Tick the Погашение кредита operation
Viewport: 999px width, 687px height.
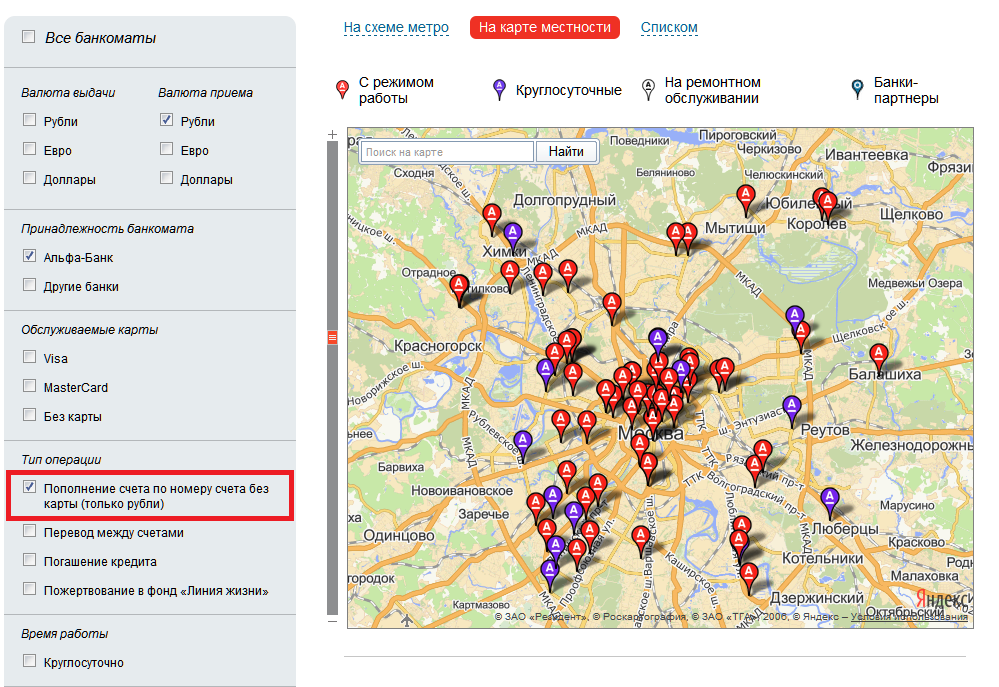tap(29, 561)
